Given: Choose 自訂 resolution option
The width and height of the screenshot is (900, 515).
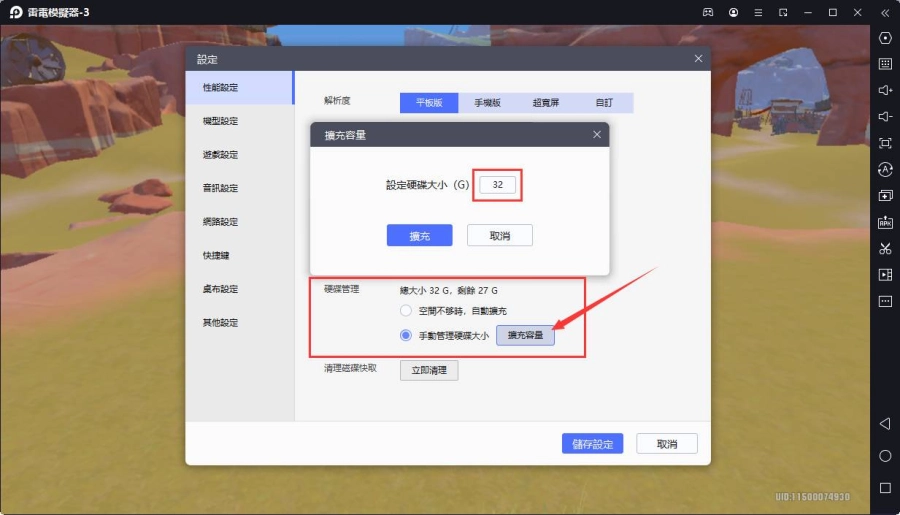Looking at the screenshot, I should click(604, 103).
